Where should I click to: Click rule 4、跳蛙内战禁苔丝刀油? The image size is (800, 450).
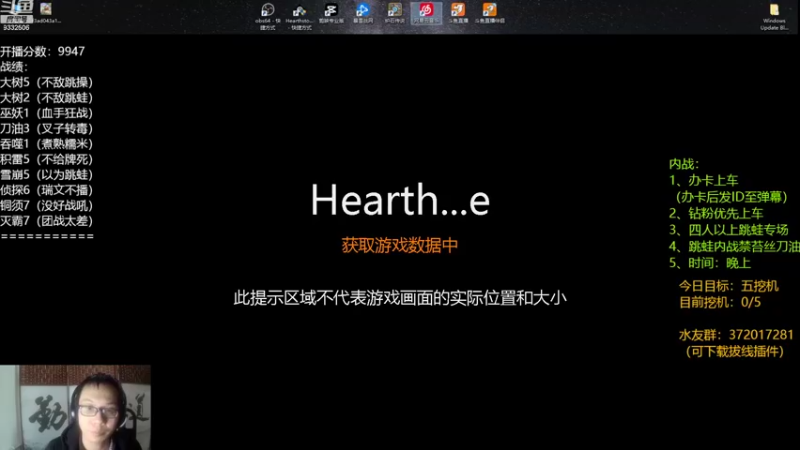[734, 246]
